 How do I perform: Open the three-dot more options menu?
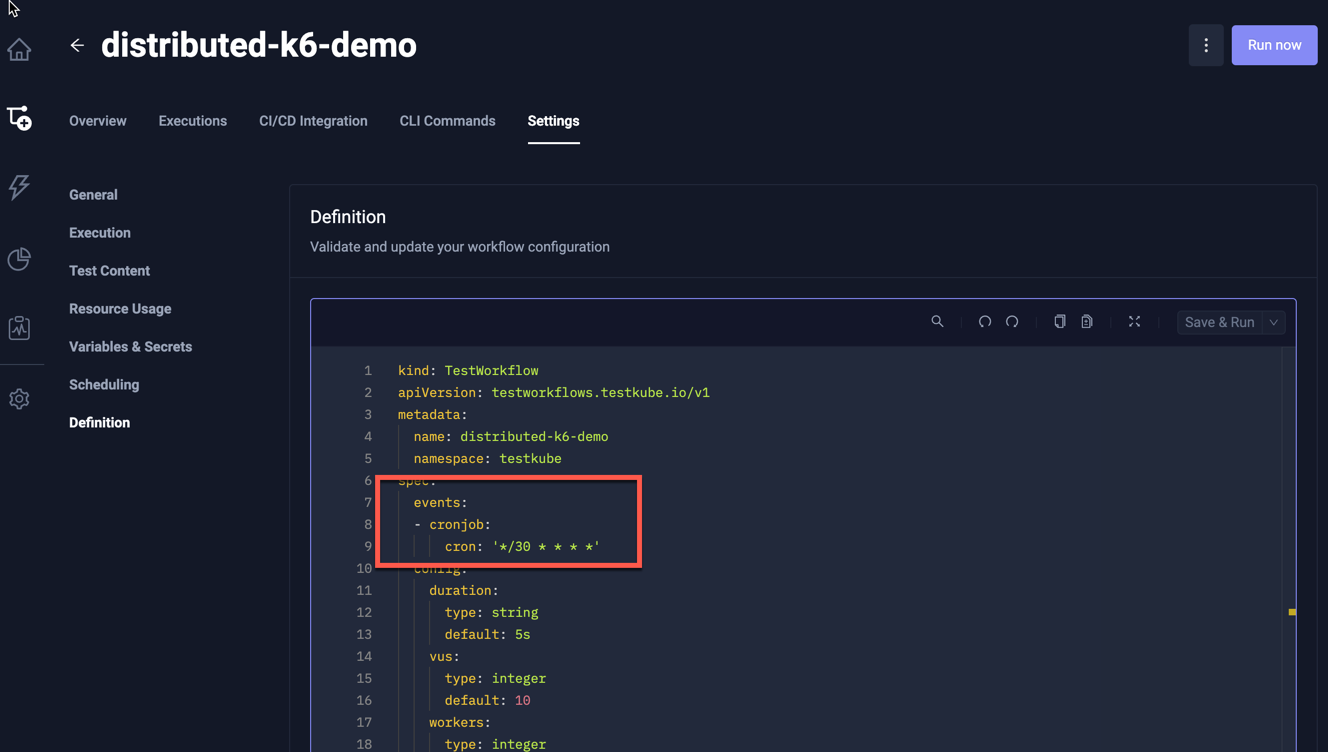click(1206, 45)
